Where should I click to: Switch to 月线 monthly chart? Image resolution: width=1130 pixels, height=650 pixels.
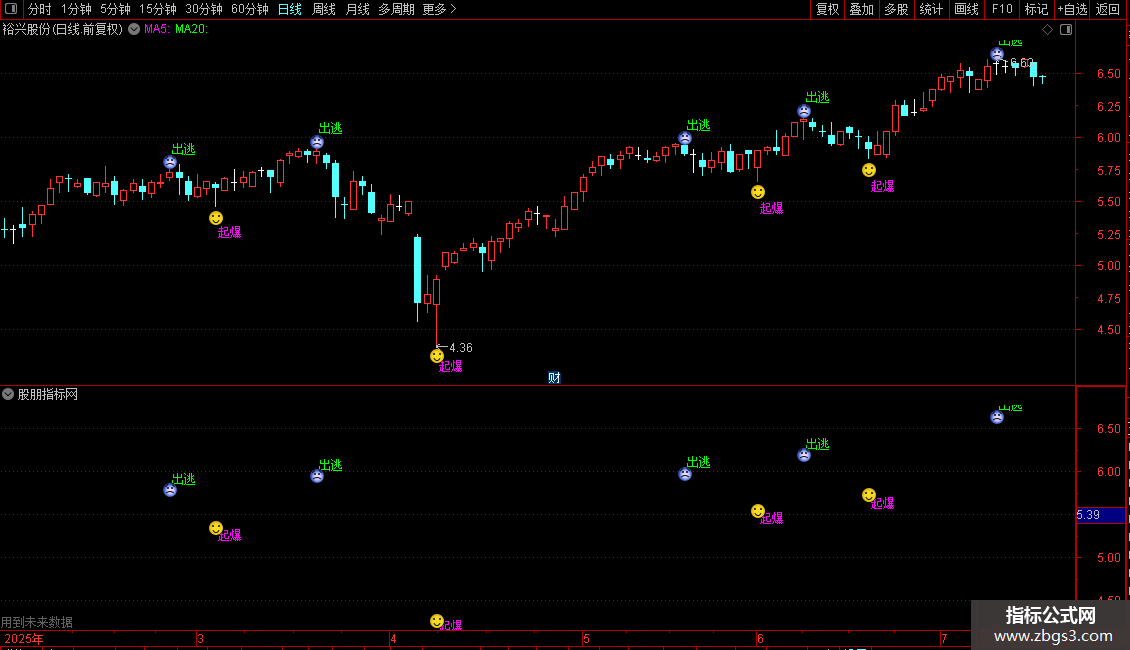(357, 9)
